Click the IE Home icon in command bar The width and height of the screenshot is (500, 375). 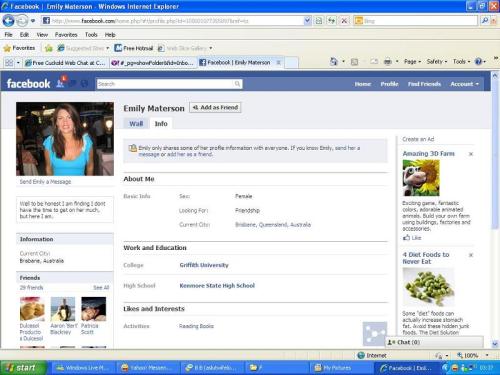click(334, 62)
